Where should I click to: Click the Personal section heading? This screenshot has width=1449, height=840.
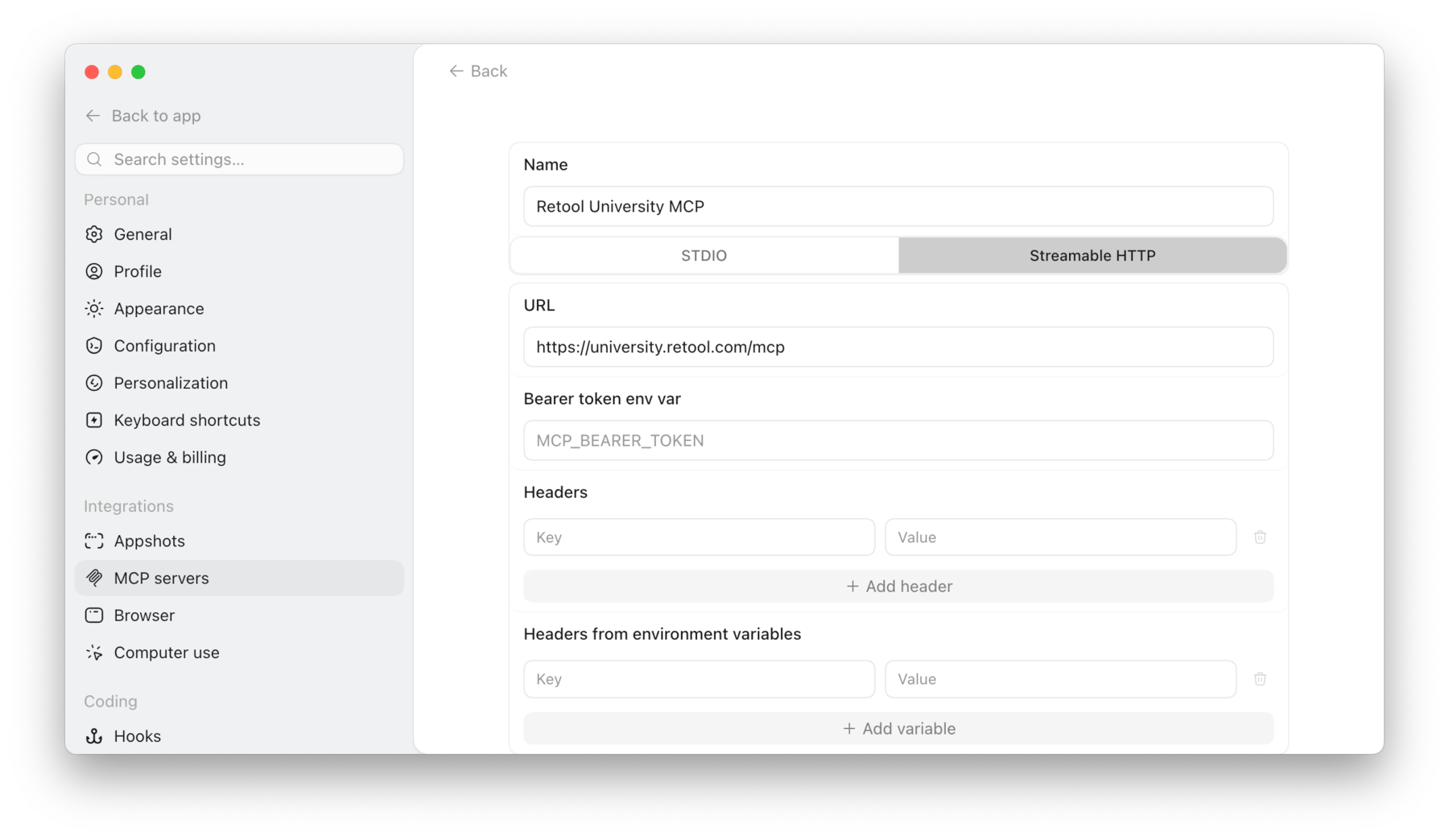pos(116,200)
